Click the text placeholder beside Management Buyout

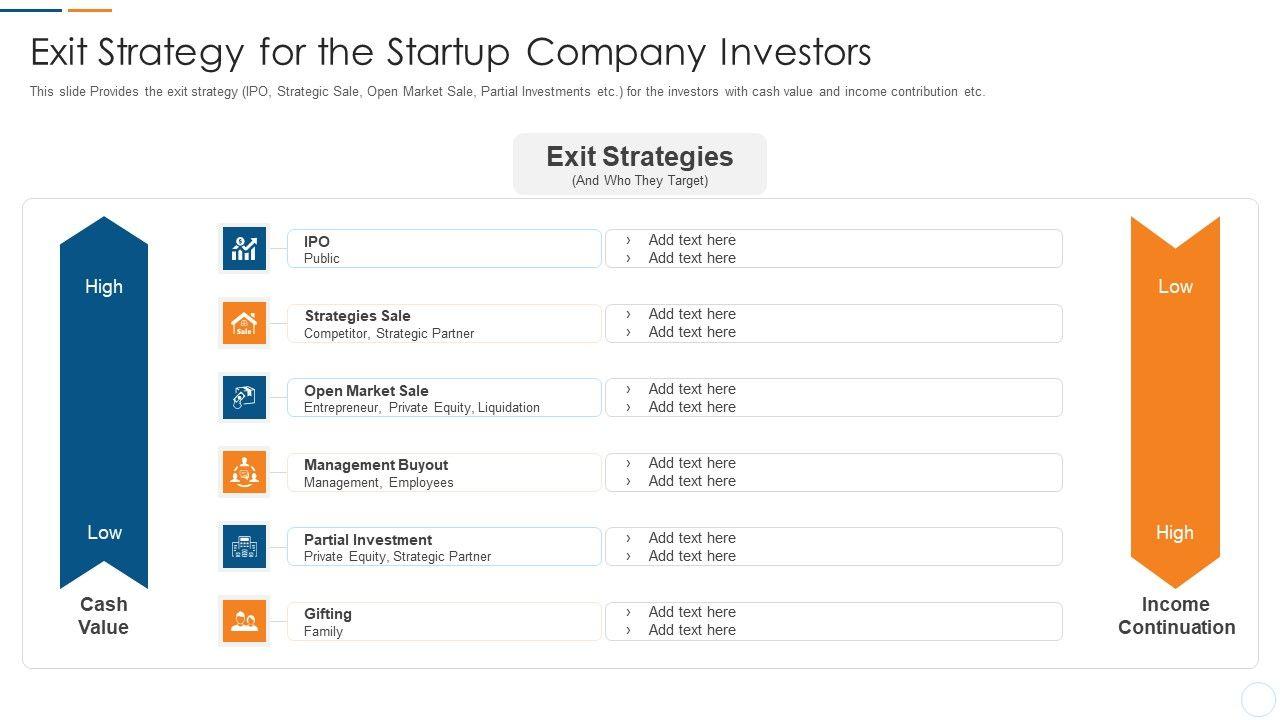[834, 472]
